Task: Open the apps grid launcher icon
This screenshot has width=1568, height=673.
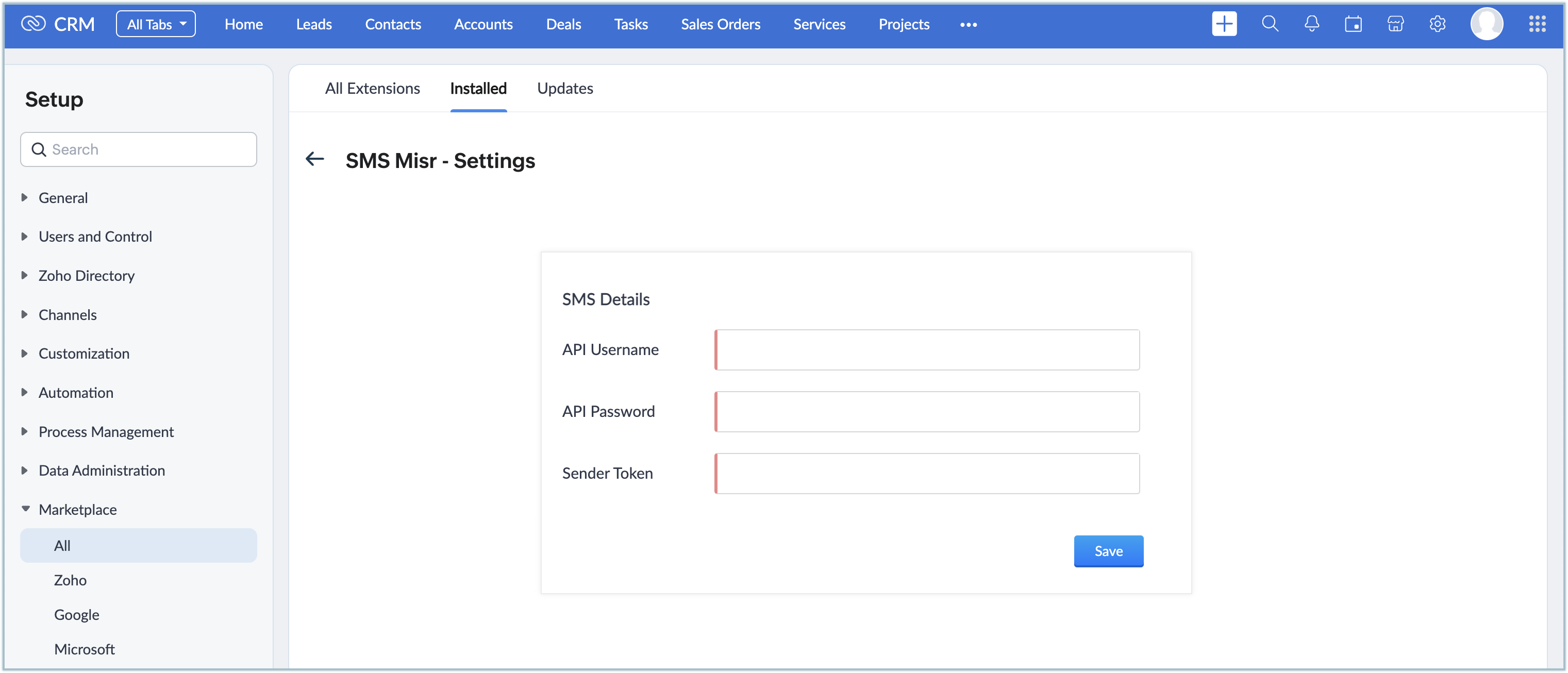Action: 1537,24
